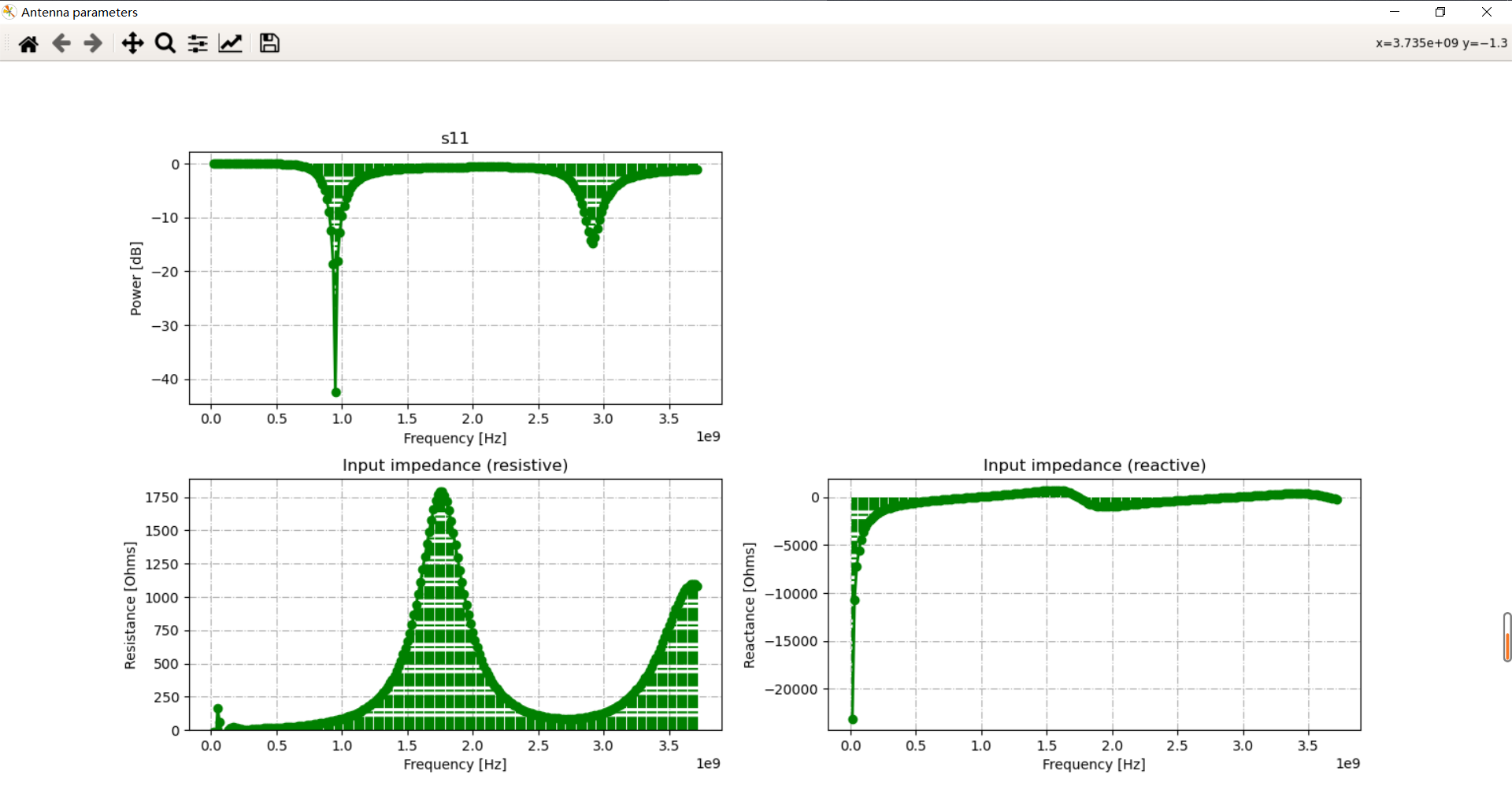Viewport: 1512px width, 812px height.
Task: Click the application icon in the title bar
Action: click(9, 11)
